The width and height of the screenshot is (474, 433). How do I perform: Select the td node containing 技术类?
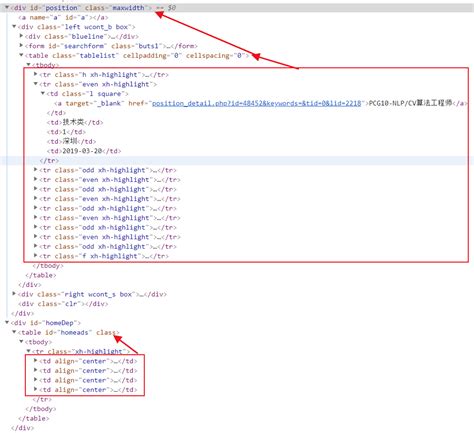[x=75, y=122]
